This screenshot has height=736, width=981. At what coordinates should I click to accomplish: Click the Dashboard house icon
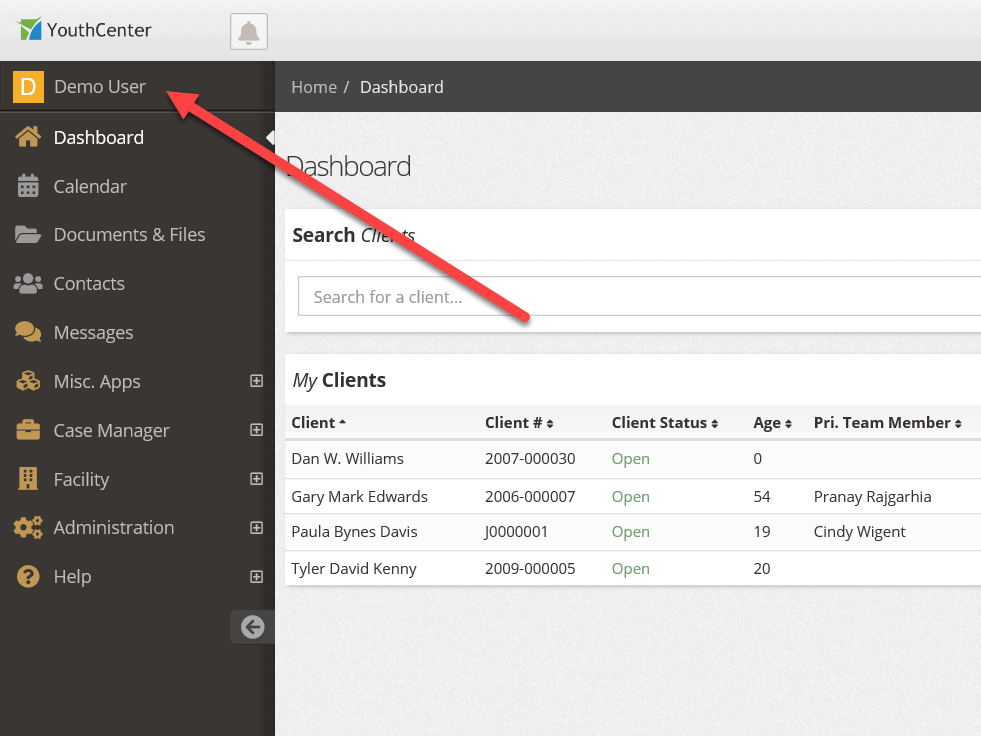point(28,137)
